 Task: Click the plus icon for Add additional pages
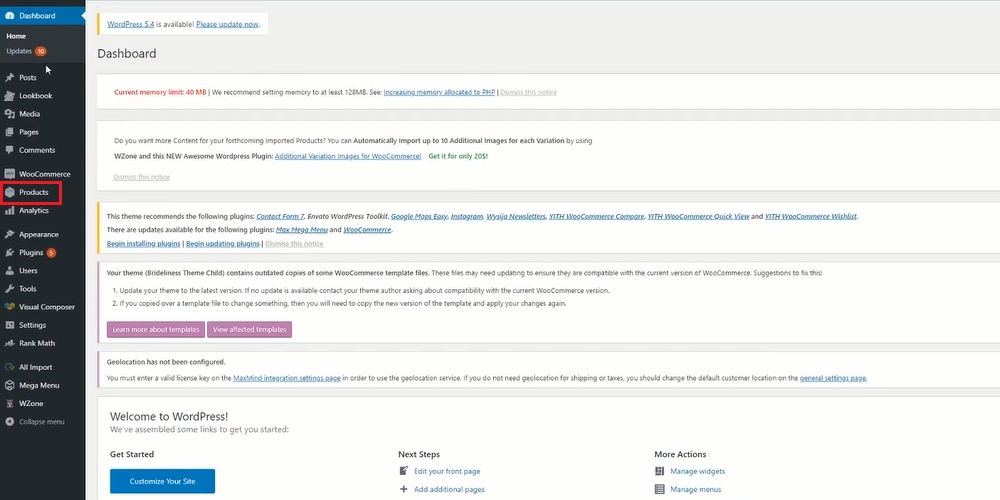[403, 489]
